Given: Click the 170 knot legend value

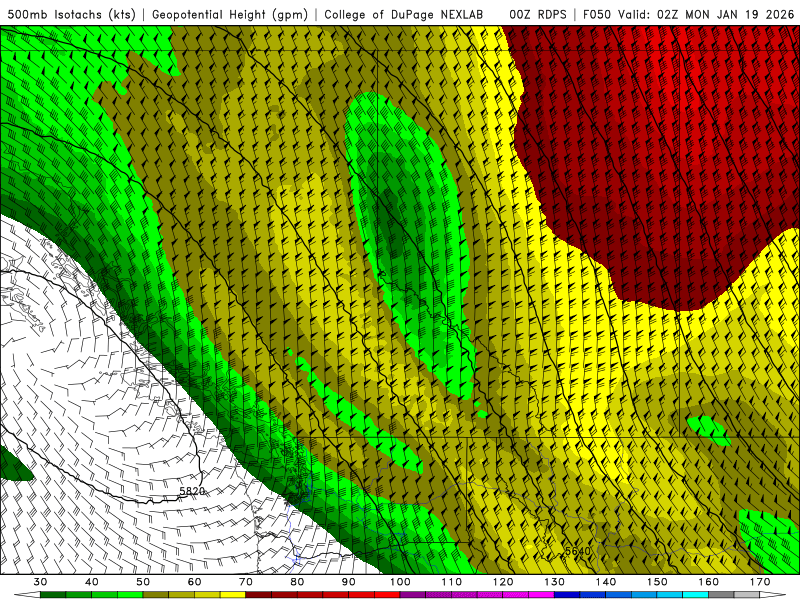Looking at the screenshot, I should coord(760,582).
